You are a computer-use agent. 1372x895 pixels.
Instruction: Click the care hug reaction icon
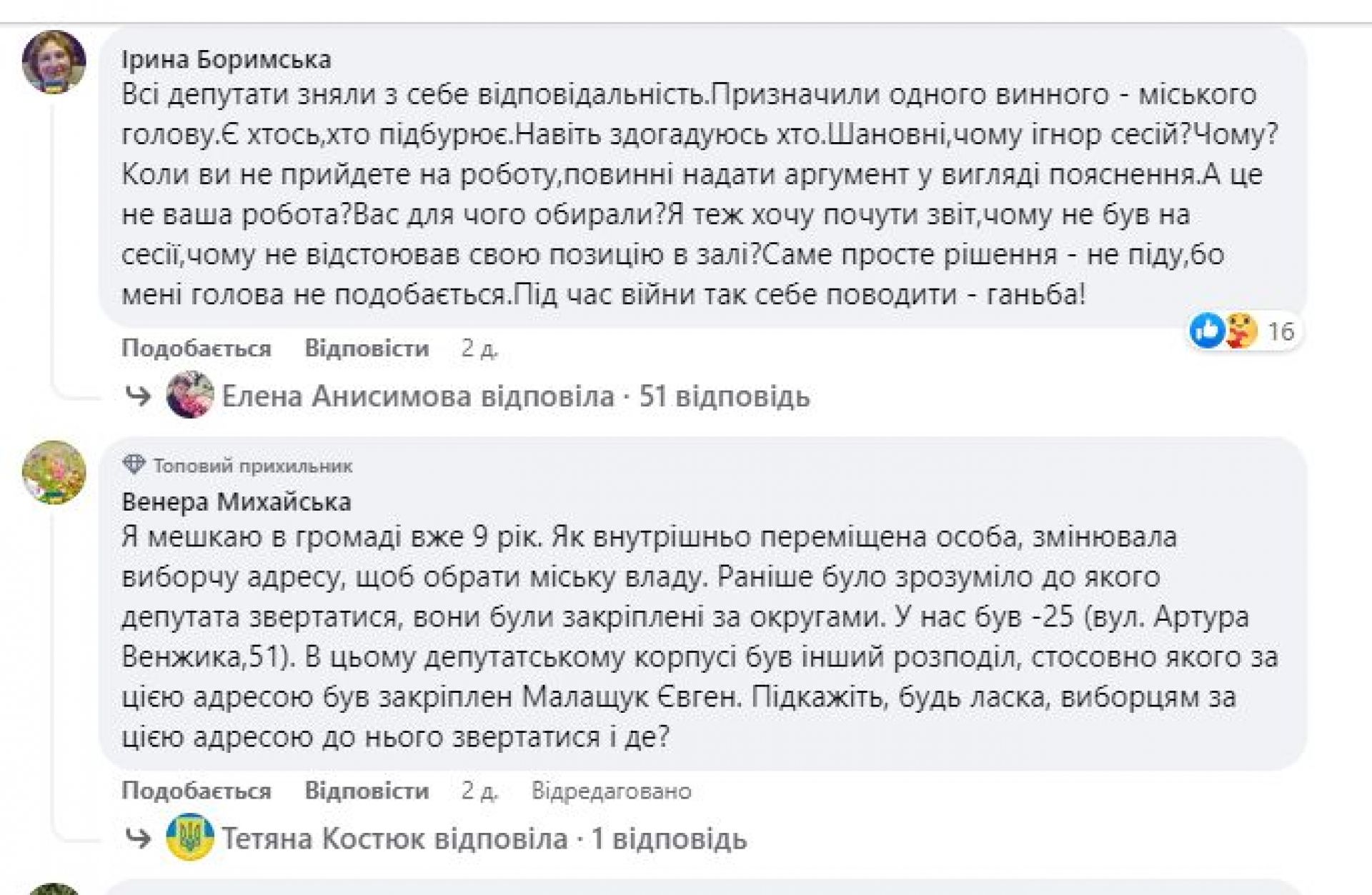click(1241, 331)
